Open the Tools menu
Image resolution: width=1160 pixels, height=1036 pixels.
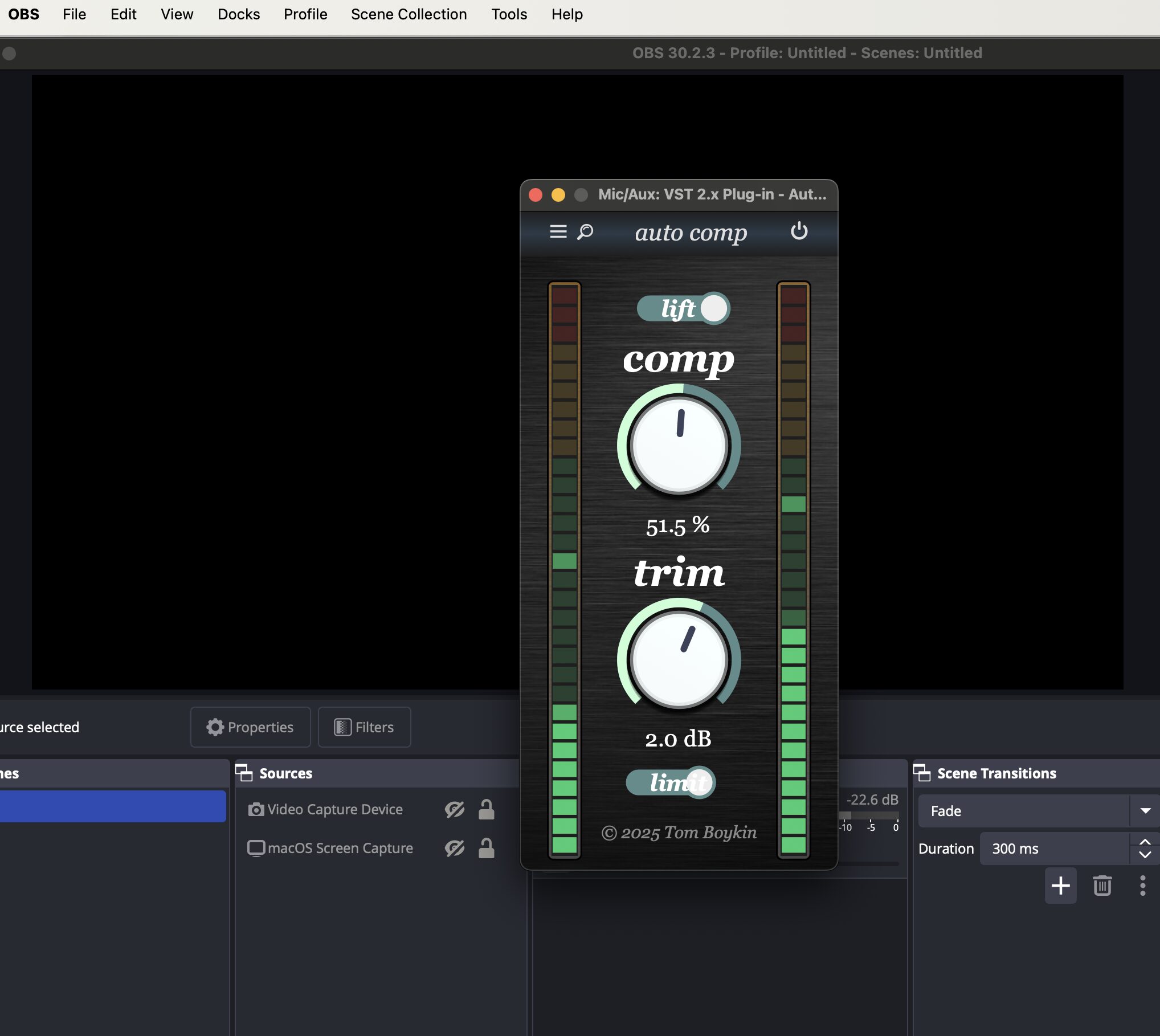click(509, 14)
